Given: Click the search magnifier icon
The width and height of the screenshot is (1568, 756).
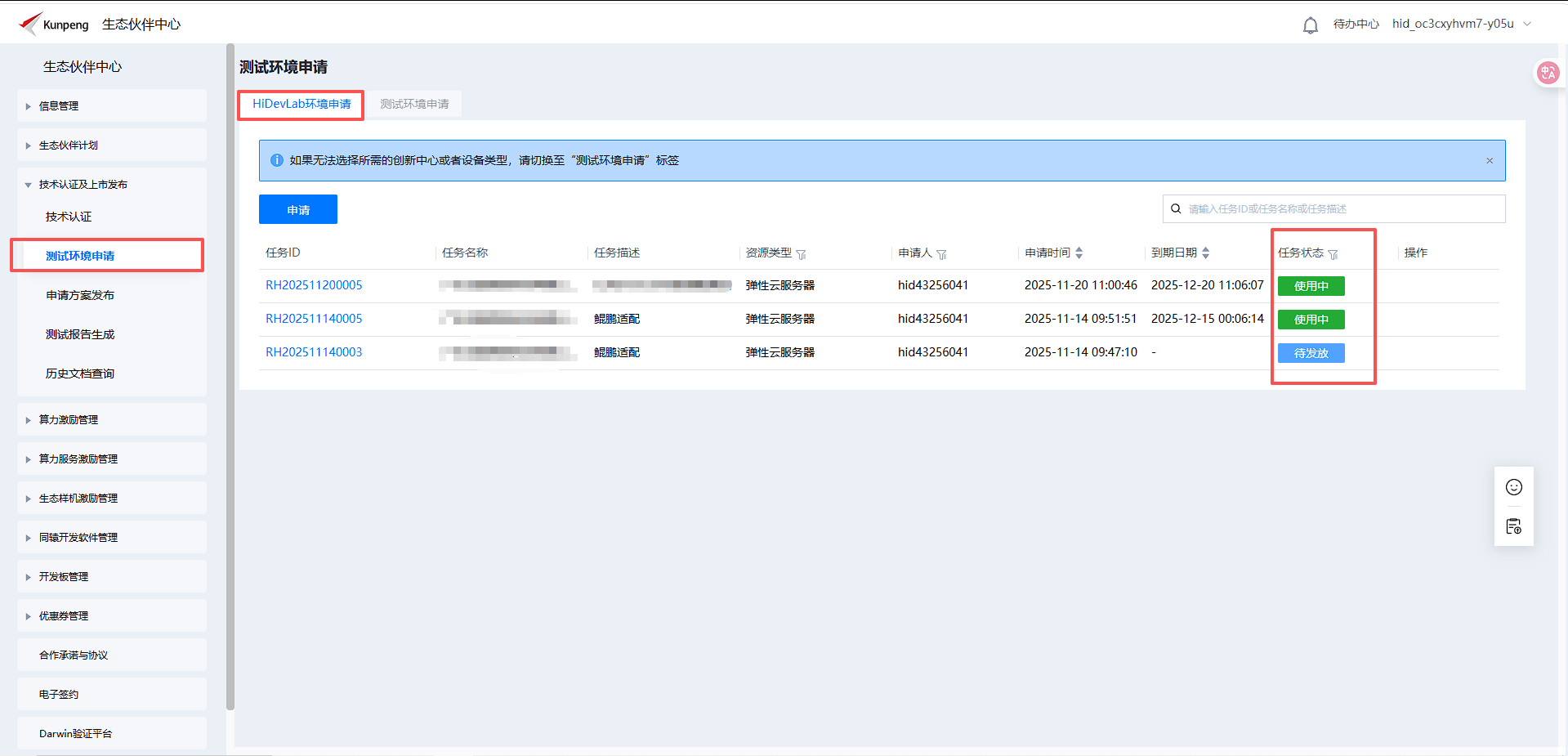Looking at the screenshot, I should [x=1176, y=208].
